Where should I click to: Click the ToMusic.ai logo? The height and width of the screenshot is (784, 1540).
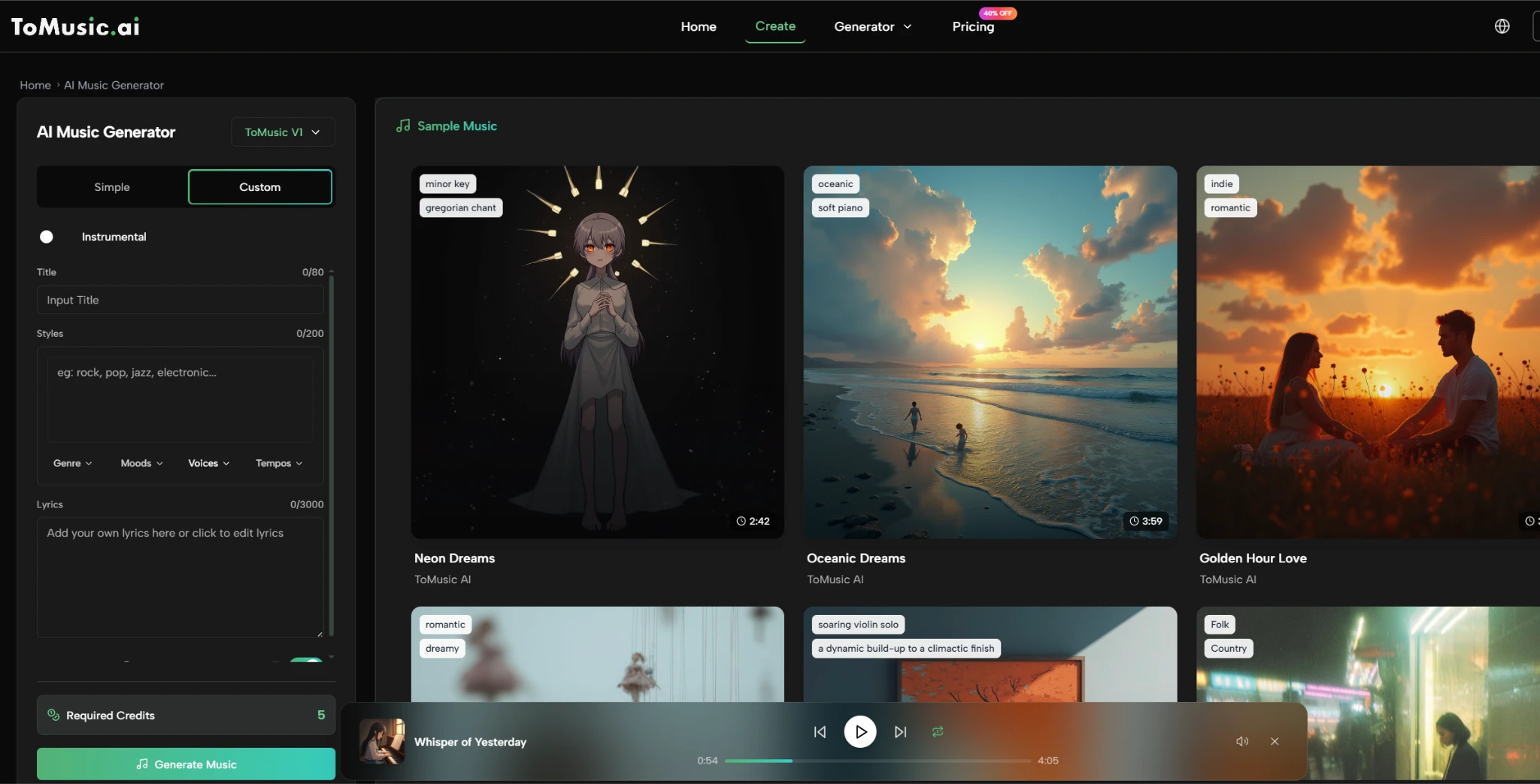coord(75,26)
